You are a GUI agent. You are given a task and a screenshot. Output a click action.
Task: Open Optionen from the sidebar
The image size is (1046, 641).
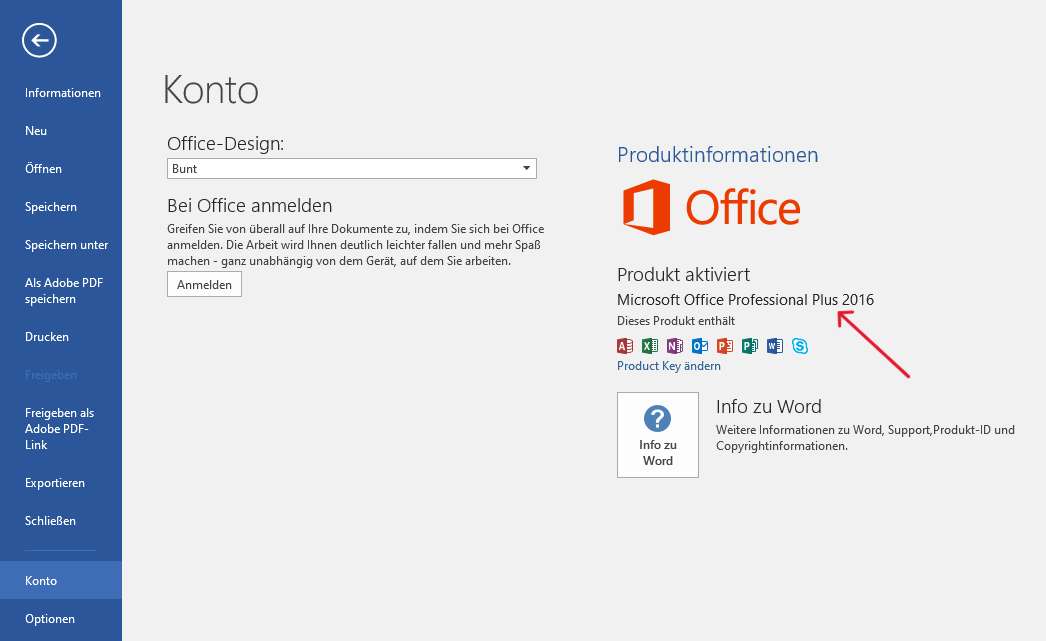pos(50,619)
